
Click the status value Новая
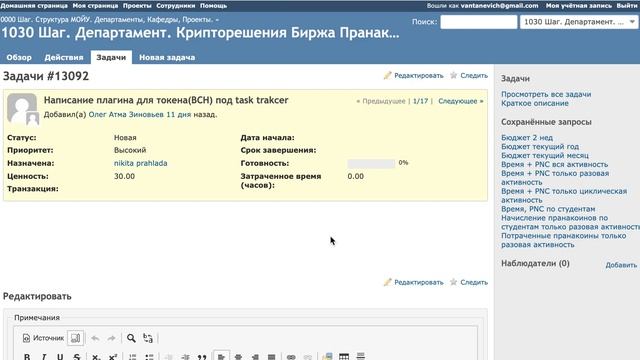pyautogui.click(x=125, y=138)
